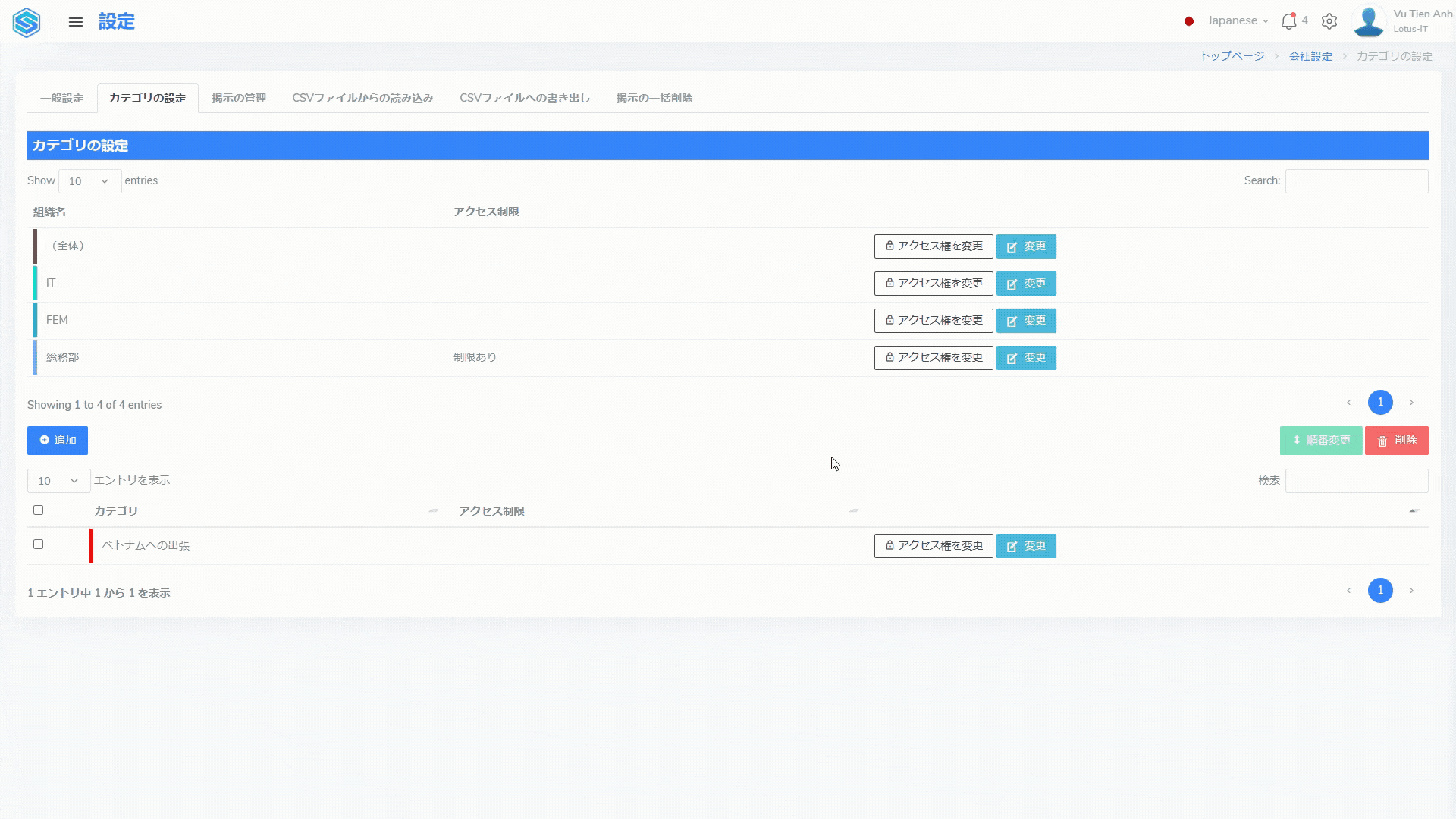Image resolution: width=1456 pixels, height=819 pixels.
Task: Open the エントリを表示 count dropdown
Action: point(58,481)
